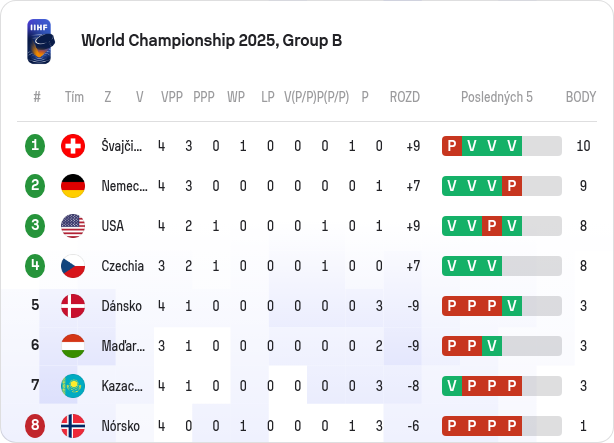Click the Kazakhstan flag icon
Viewport: 614px width, 443px height.
coord(73,386)
